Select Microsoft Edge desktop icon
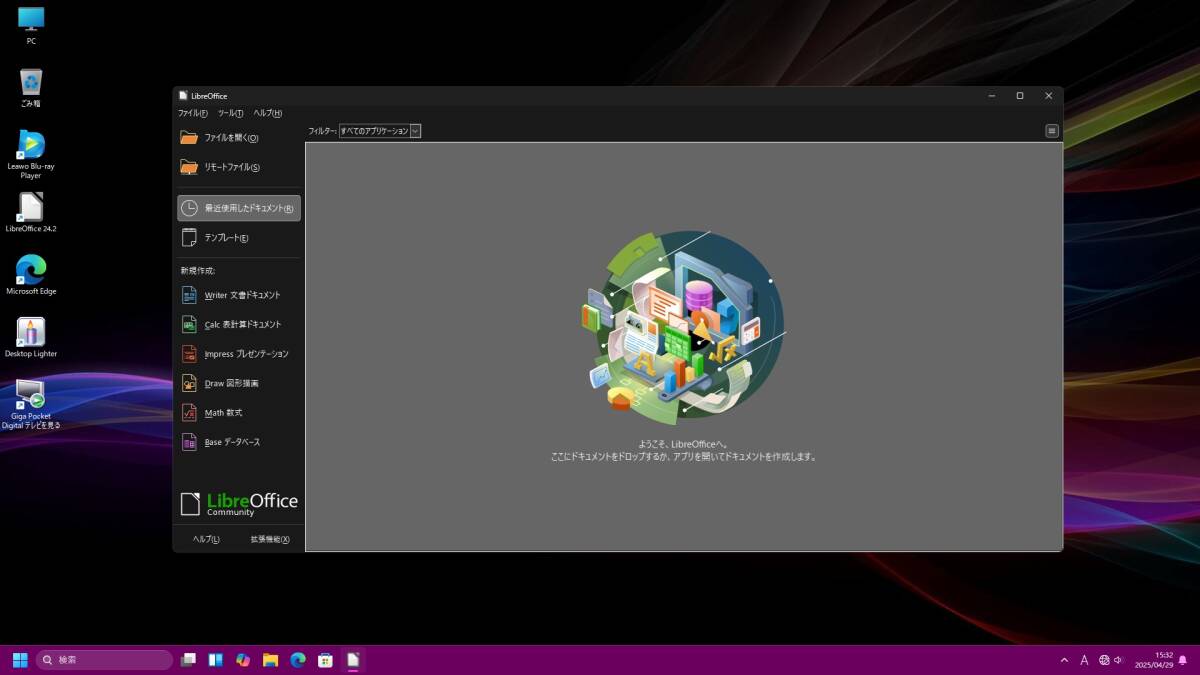Viewport: 1200px width, 675px height. (x=31, y=275)
